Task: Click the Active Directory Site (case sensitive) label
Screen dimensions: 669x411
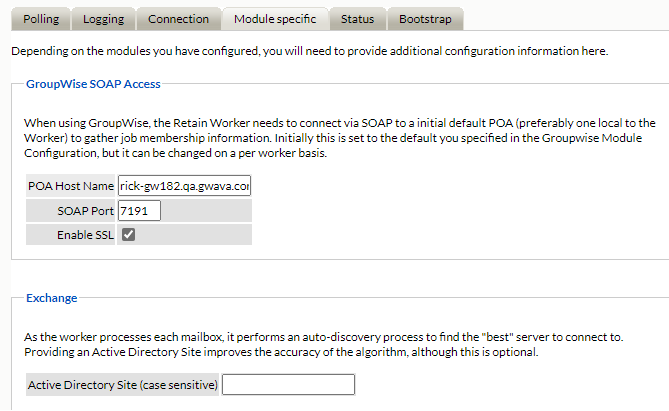Action: (x=122, y=385)
